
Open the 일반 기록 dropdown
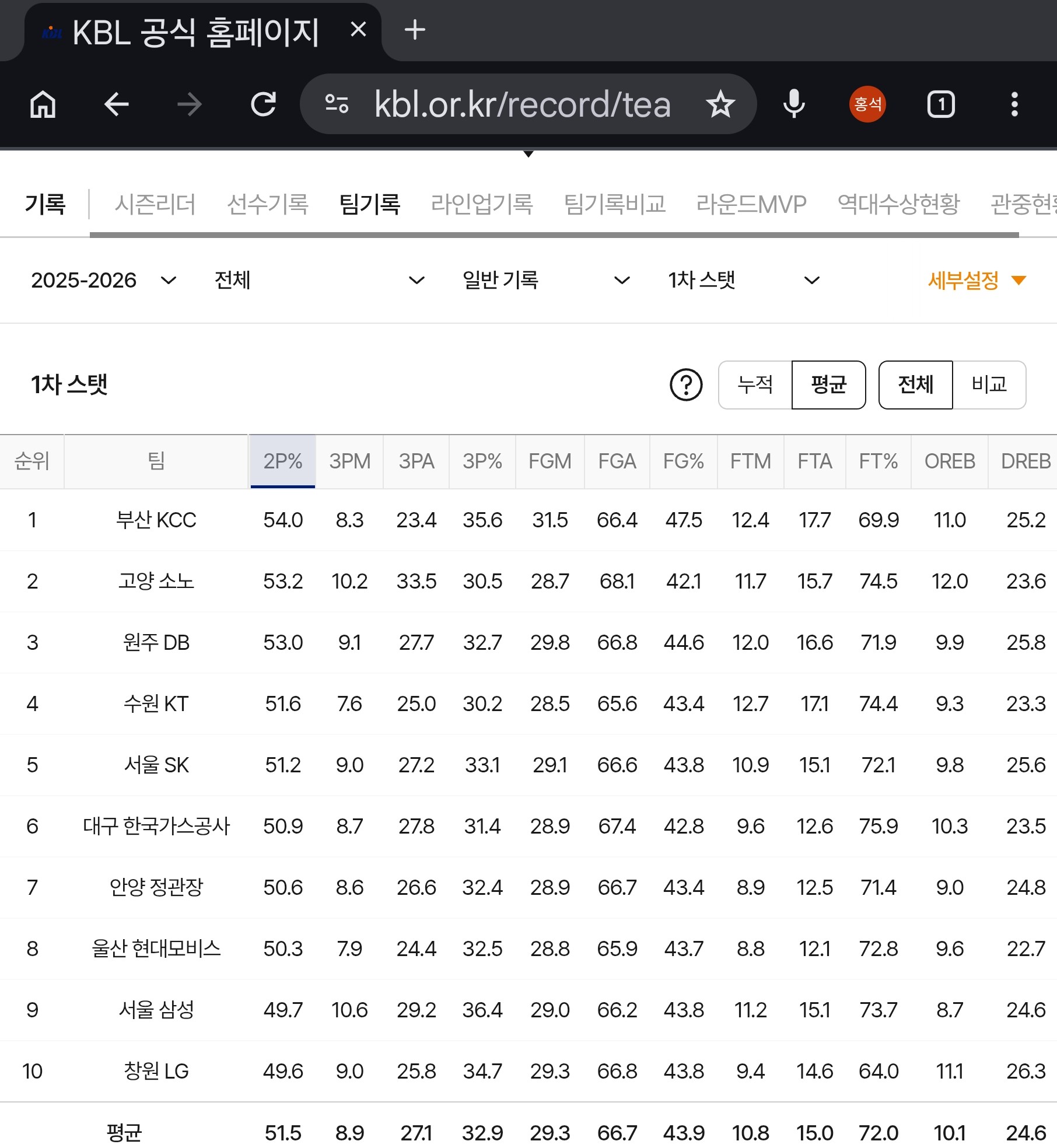pyautogui.click(x=546, y=281)
